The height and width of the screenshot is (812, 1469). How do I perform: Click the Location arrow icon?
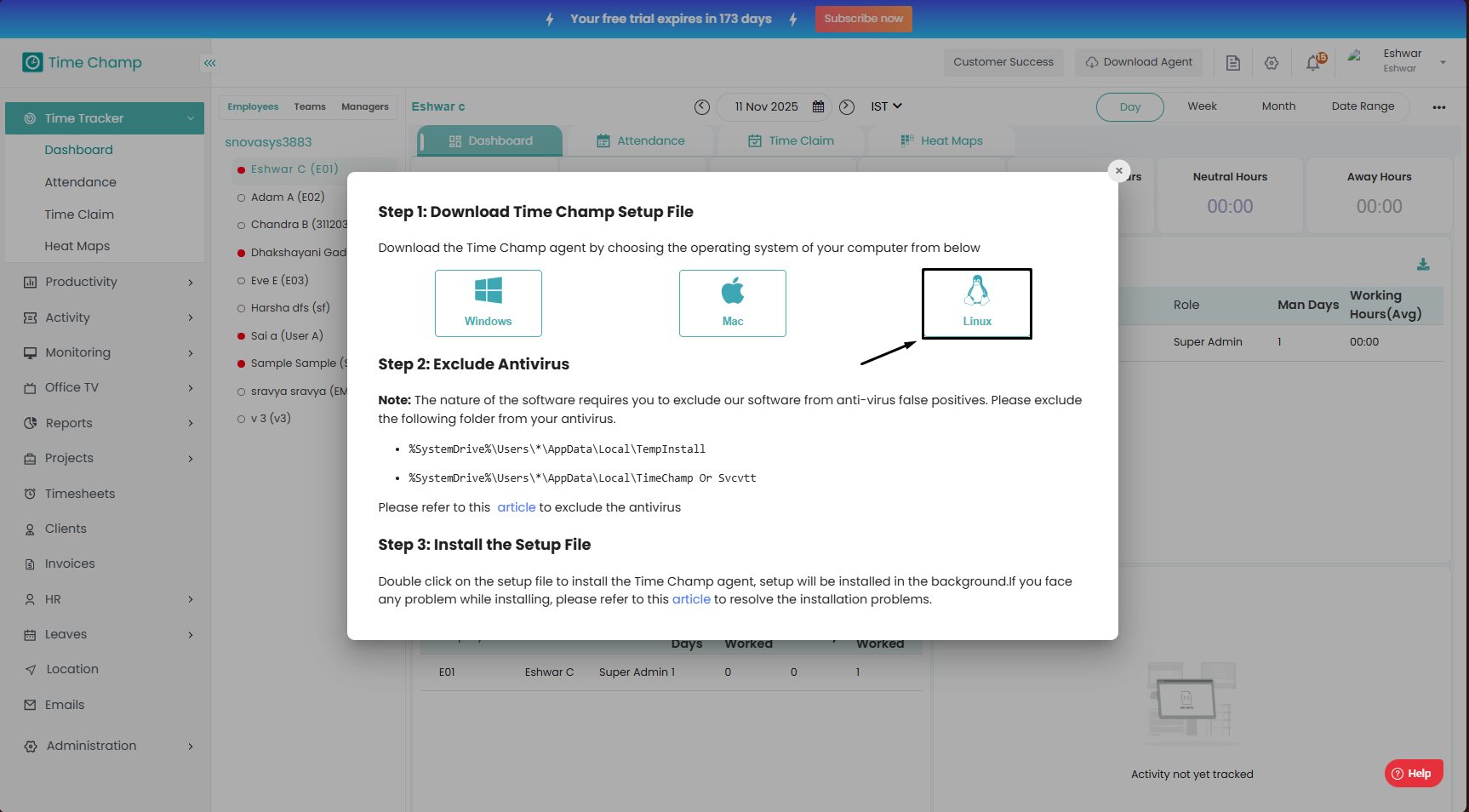pos(31,670)
